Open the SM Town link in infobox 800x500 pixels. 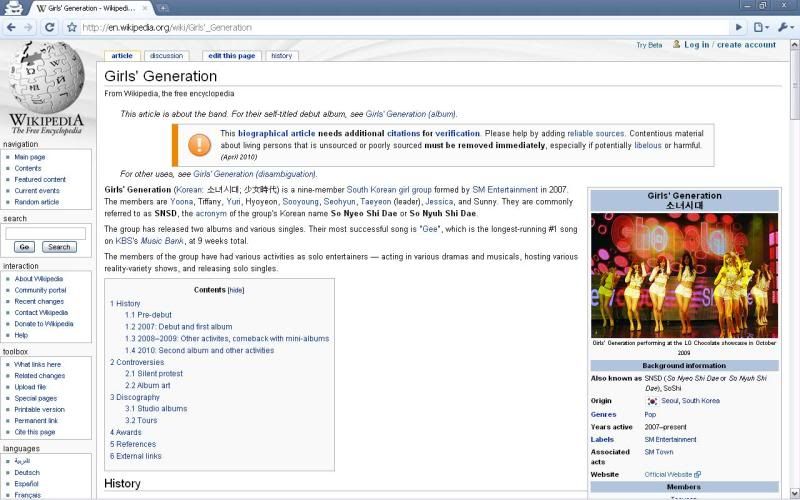(x=659, y=452)
